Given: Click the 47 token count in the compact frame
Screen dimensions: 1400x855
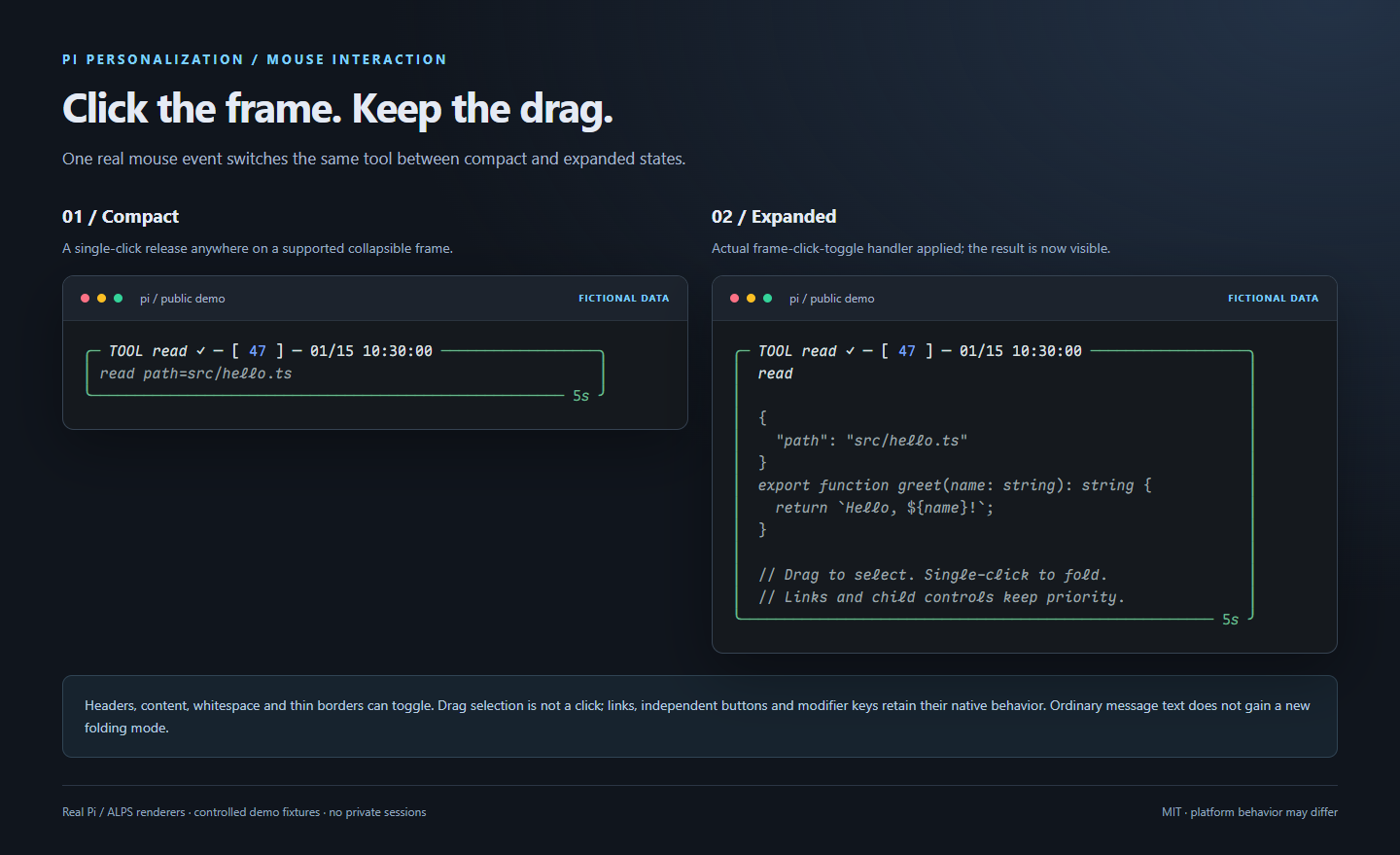Looking at the screenshot, I should point(258,351).
